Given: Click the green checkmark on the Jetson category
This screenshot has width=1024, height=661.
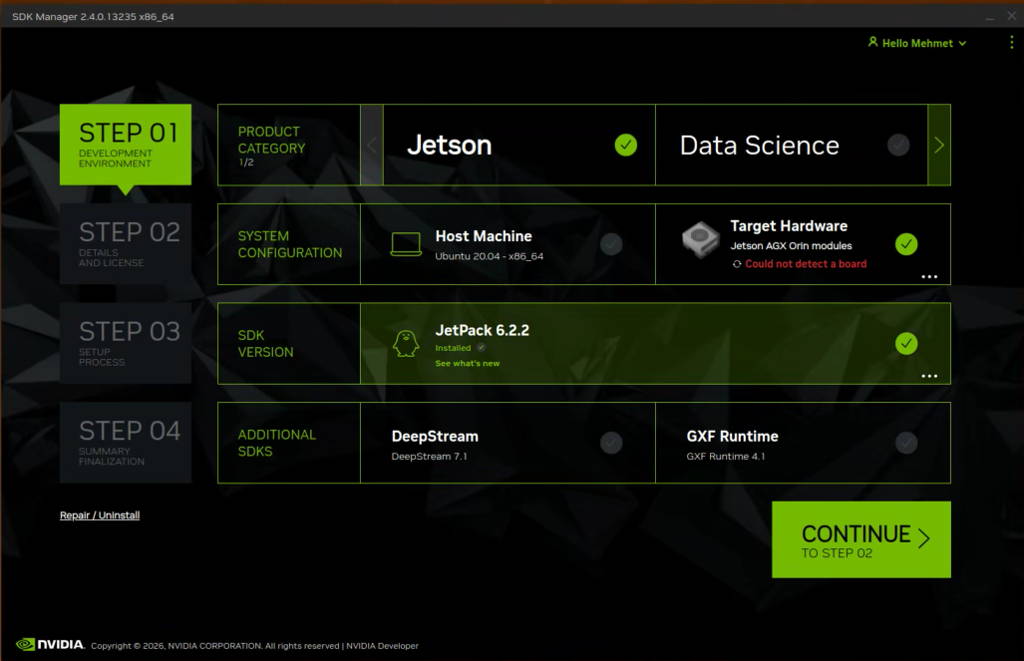Looking at the screenshot, I should pyautogui.click(x=625, y=145).
